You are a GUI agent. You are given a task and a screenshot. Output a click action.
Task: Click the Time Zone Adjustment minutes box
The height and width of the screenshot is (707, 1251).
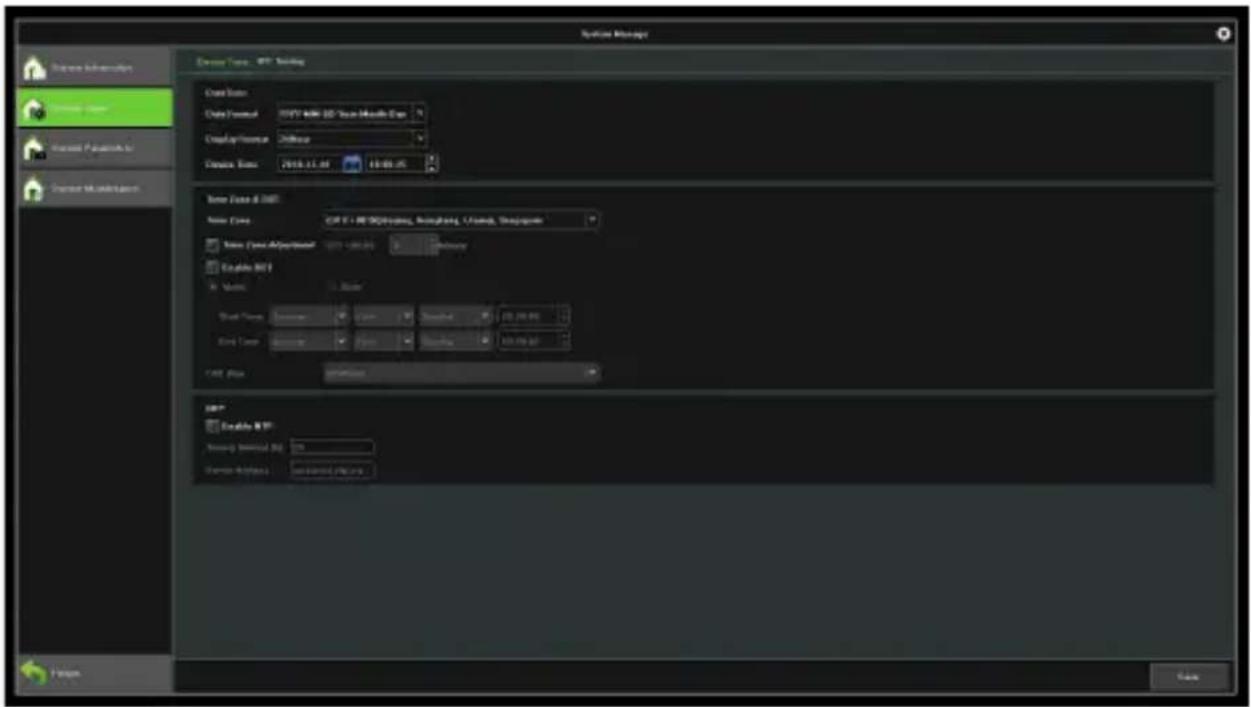413,245
